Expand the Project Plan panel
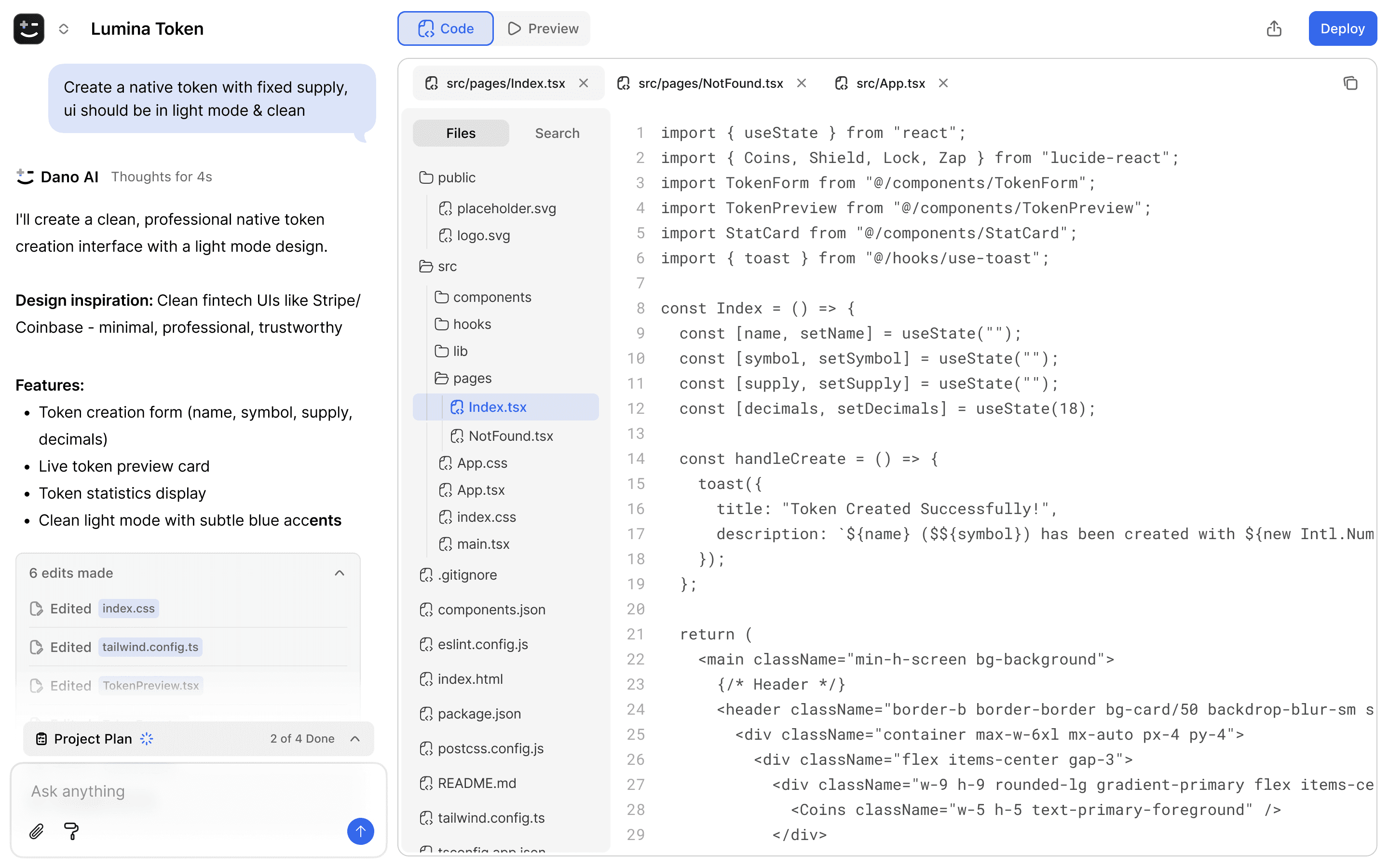 pos(354,739)
